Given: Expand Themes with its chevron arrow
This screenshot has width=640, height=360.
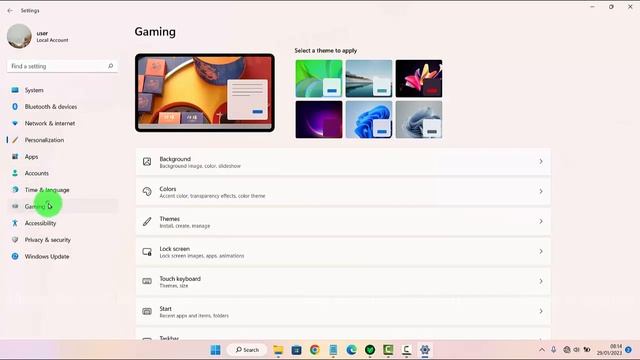Looking at the screenshot, I should (541, 222).
